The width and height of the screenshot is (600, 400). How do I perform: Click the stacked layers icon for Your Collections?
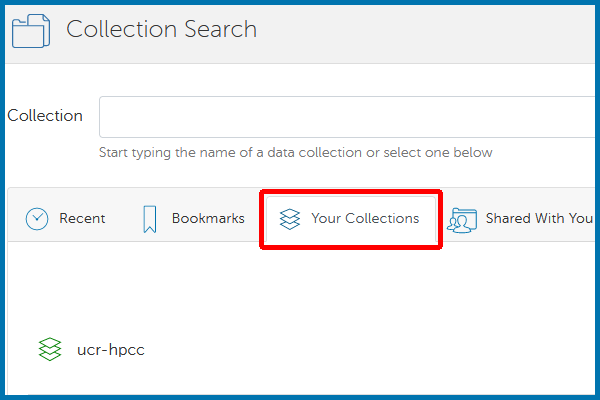[x=290, y=219]
